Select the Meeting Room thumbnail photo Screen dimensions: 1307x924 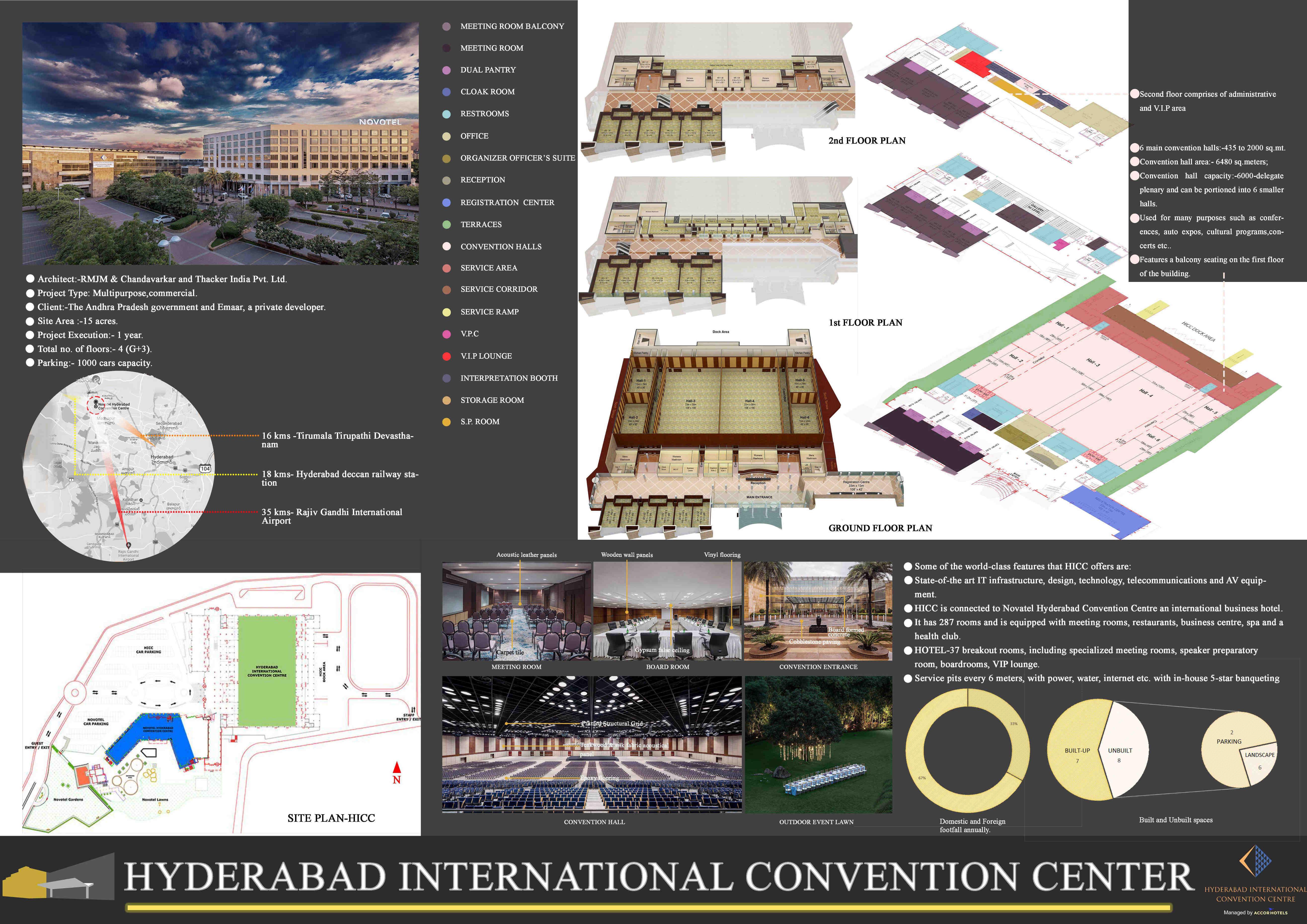pyautogui.click(x=516, y=612)
